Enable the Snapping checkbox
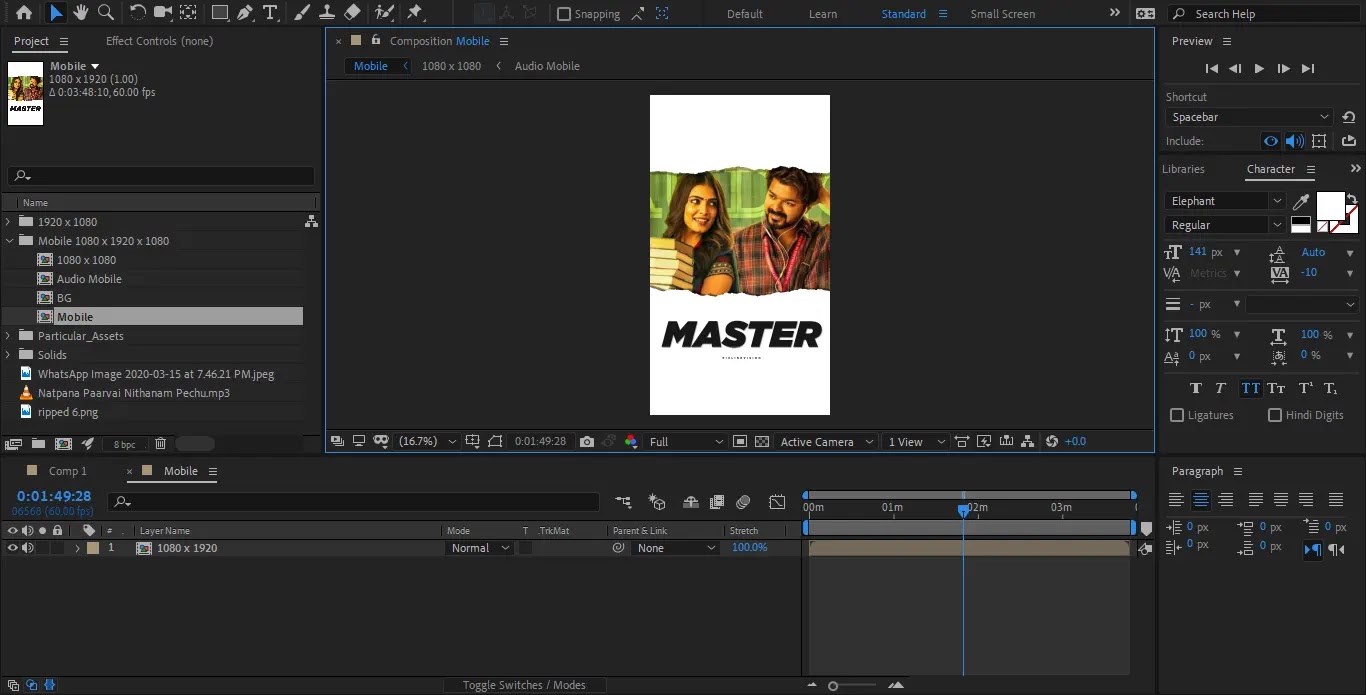Screen dimensions: 1366x695 [564, 14]
